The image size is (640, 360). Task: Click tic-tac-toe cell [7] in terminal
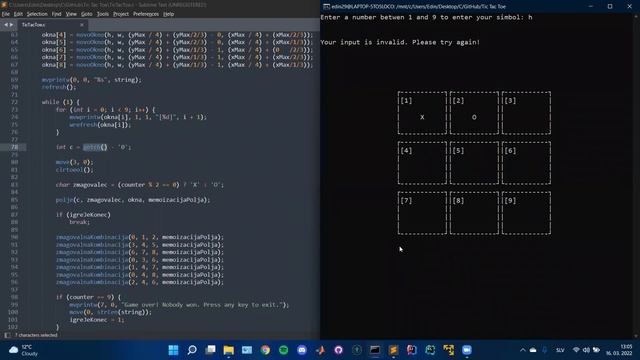click(x=422, y=213)
